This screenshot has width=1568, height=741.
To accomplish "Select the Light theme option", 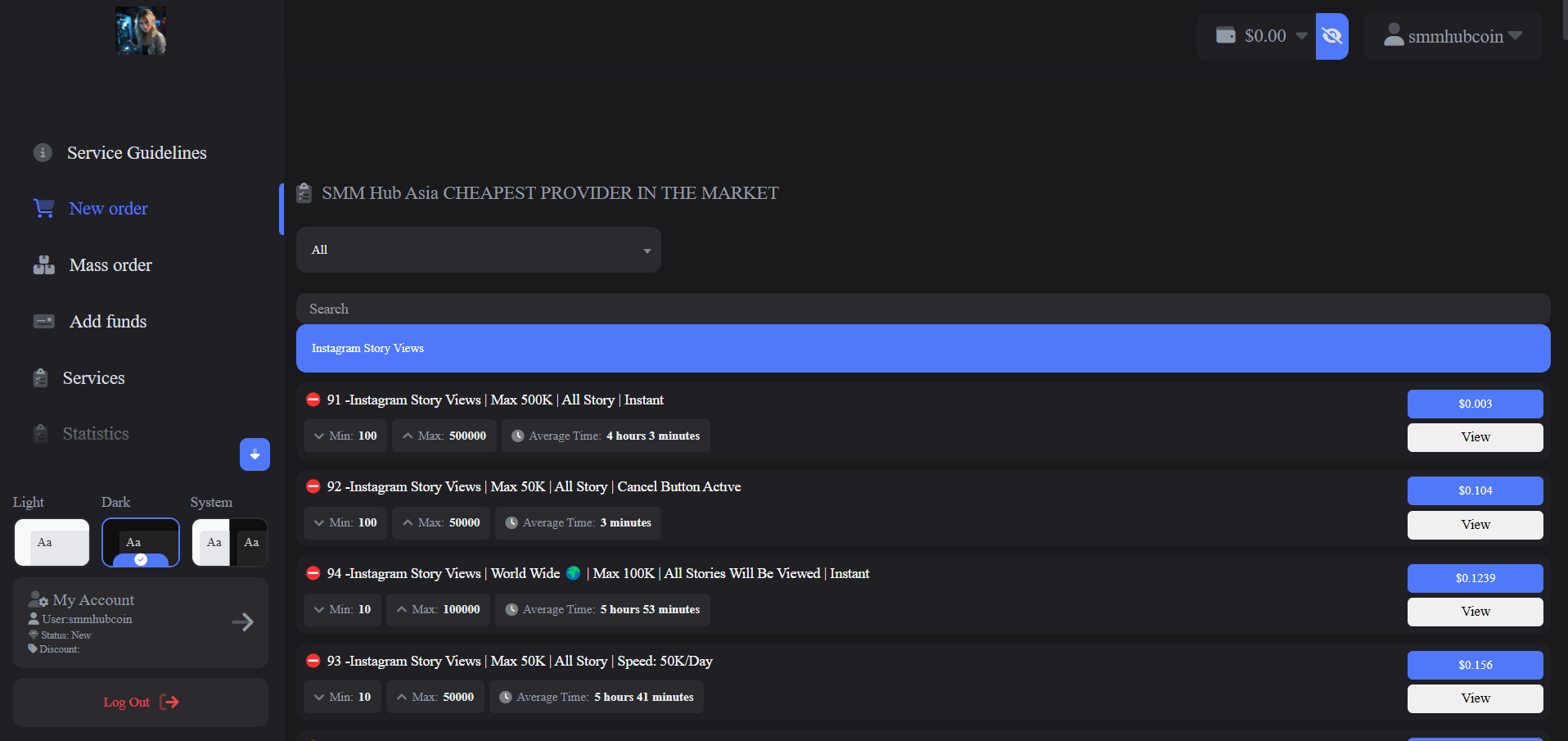I will point(52,542).
